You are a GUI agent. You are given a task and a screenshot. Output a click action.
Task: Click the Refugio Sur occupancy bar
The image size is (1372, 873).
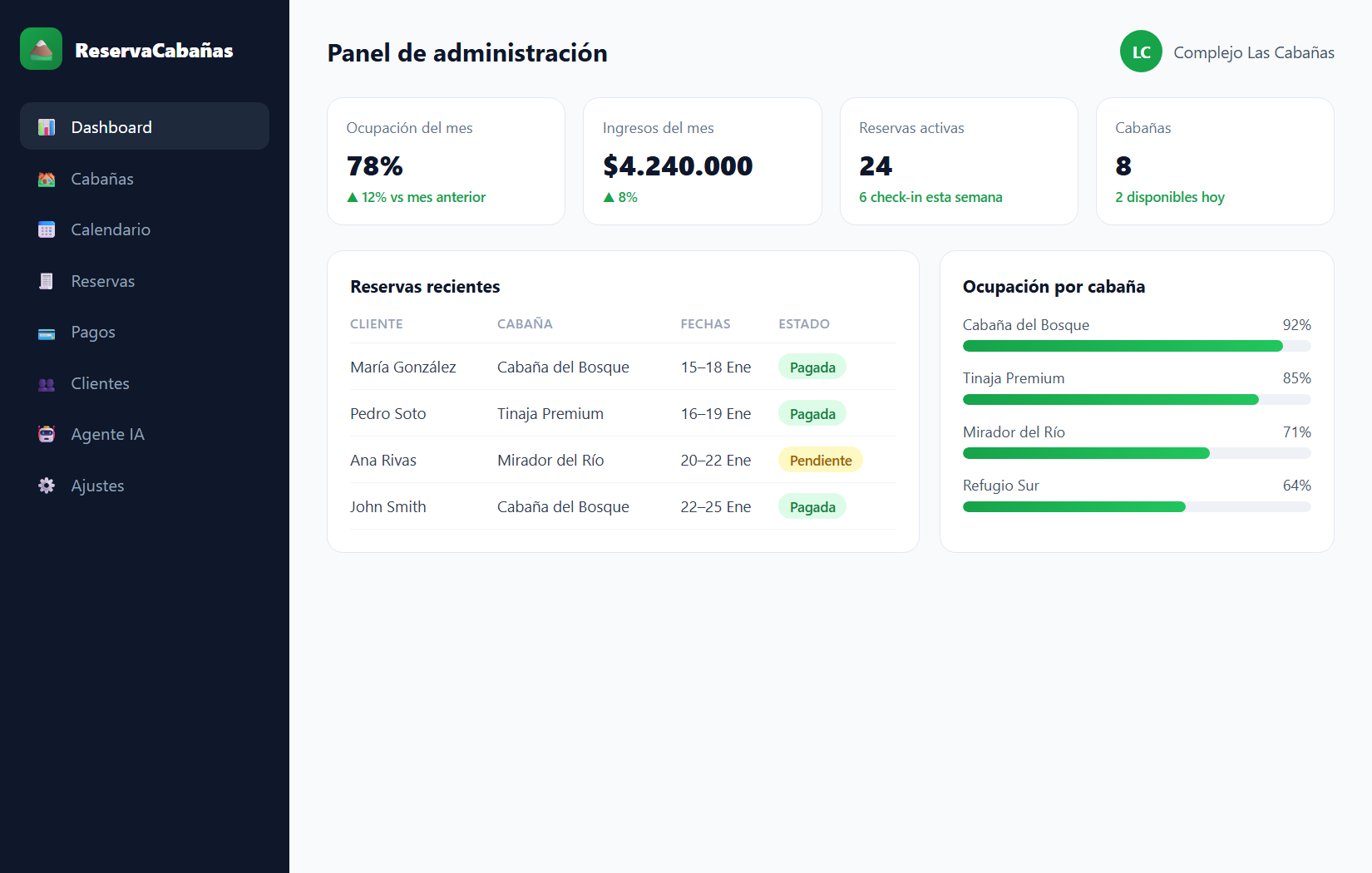coord(1137,506)
